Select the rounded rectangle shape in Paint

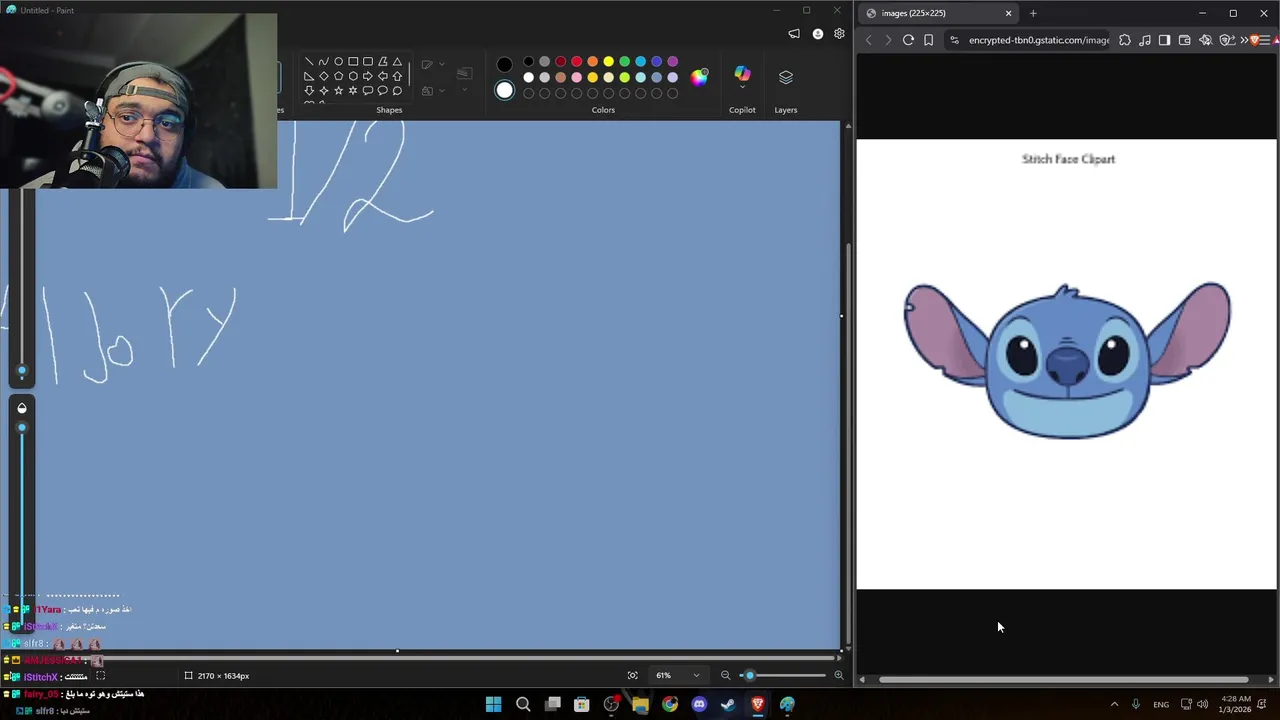(x=368, y=61)
